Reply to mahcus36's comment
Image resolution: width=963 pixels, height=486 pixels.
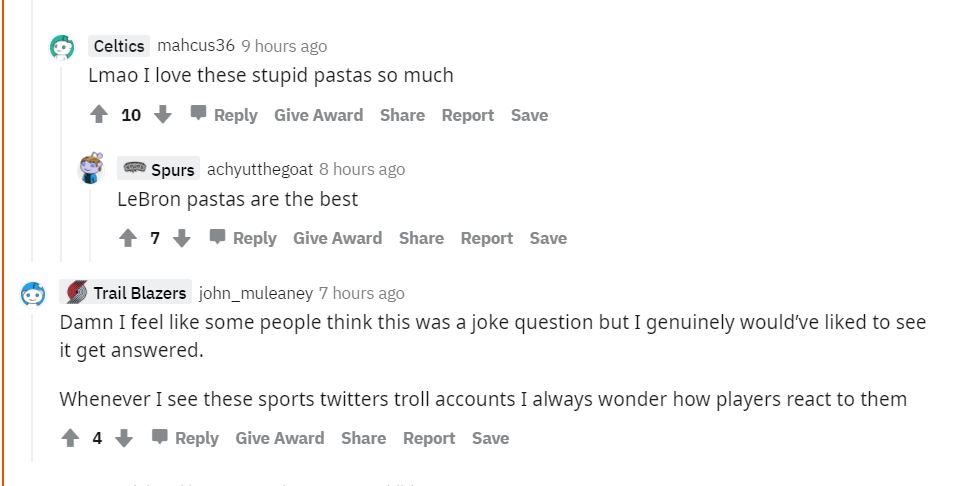coord(225,115)
